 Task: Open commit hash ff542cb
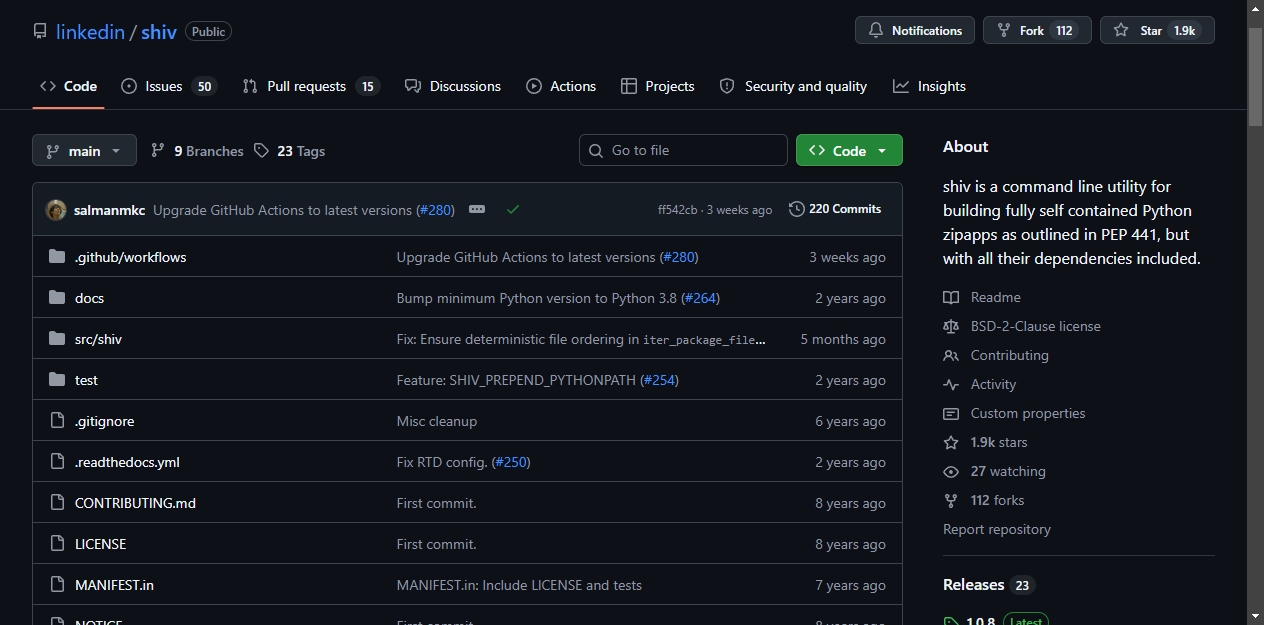(677, 210)
